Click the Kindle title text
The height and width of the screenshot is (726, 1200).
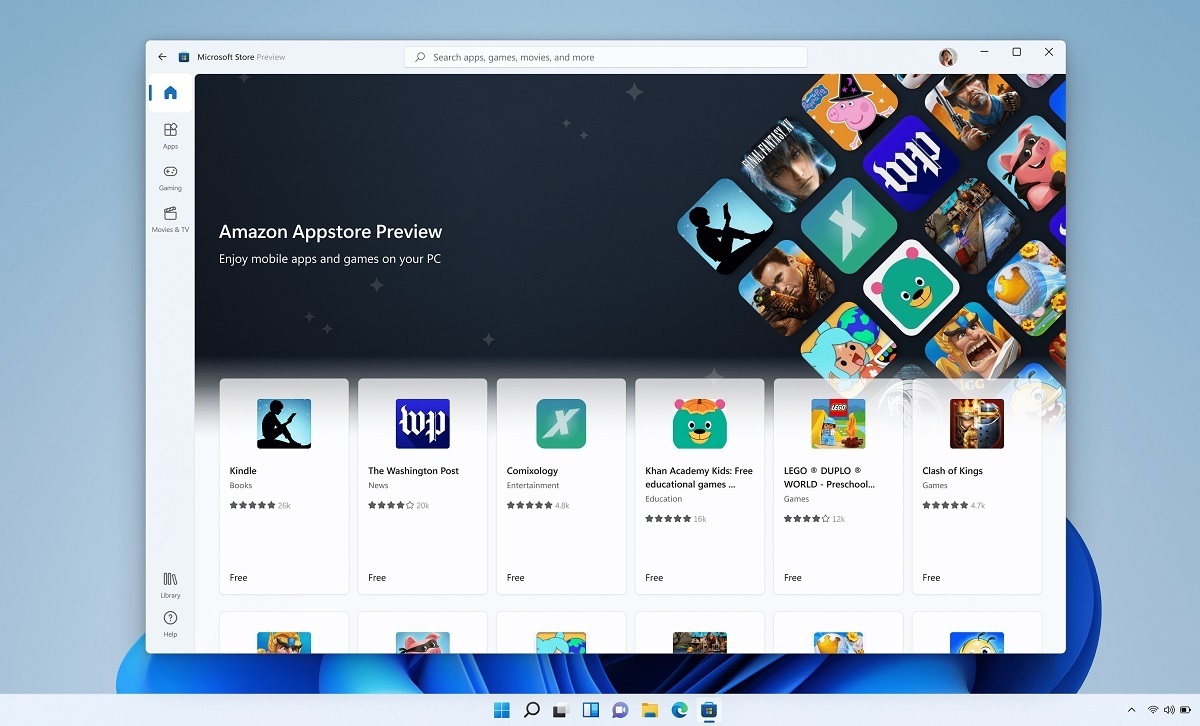pos(243,471)
